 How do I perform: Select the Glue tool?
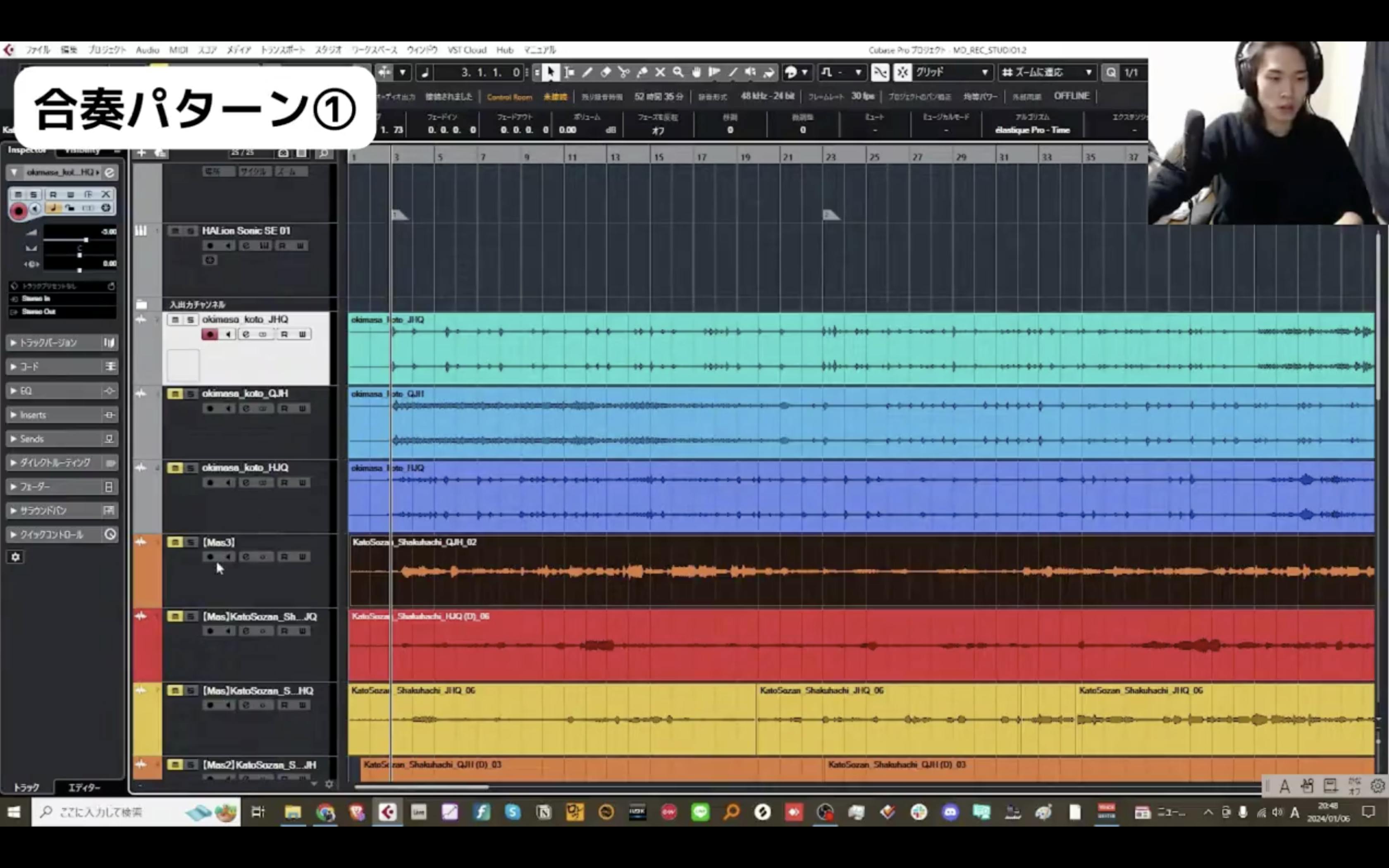[x=642, y=72]
